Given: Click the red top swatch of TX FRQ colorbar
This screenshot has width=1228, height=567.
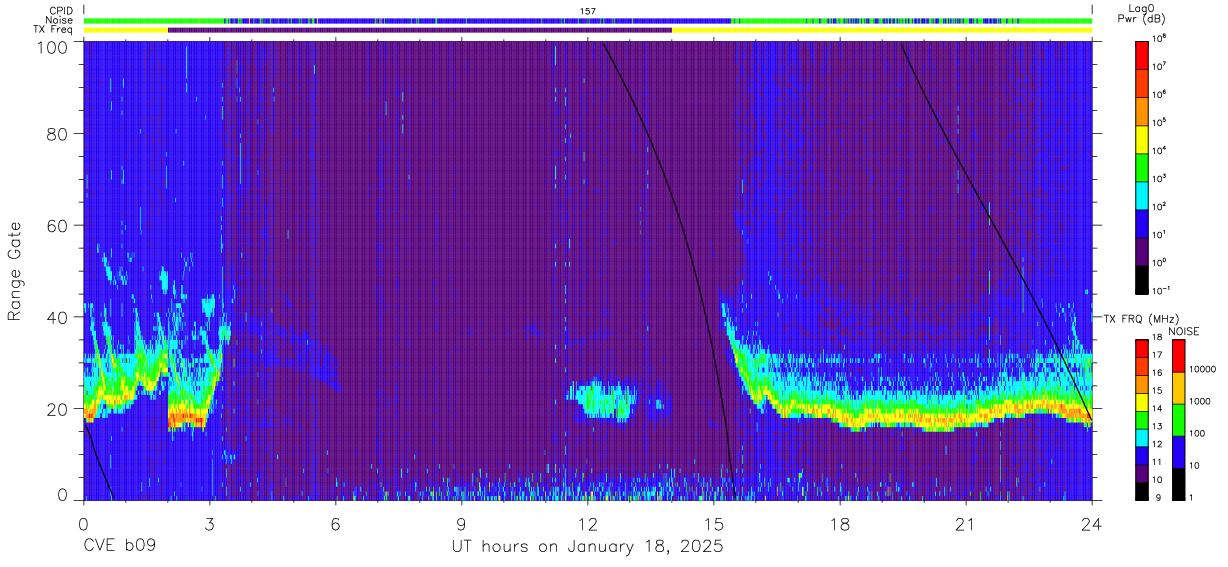Looking at the screenshot, I should click(1143, 349).
